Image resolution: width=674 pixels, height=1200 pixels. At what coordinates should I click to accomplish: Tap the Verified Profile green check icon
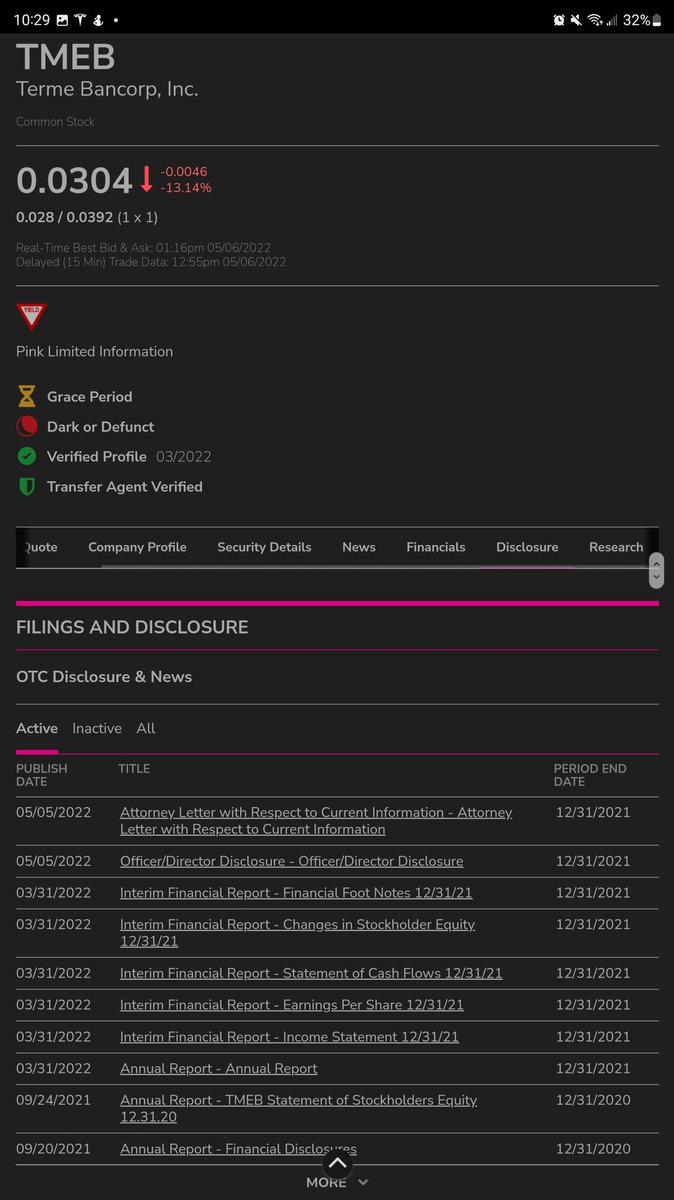tap(27, 457)
